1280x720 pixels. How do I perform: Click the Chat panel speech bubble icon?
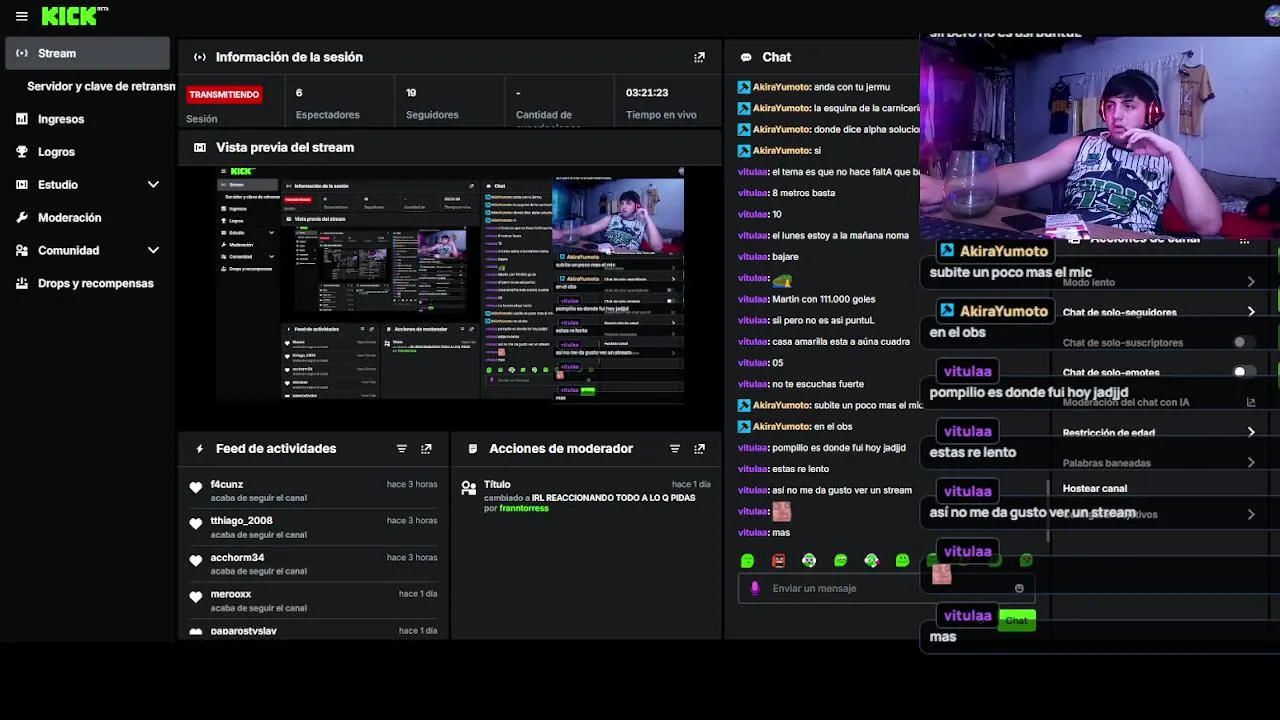pyautogui.click(x=746, y=57)
